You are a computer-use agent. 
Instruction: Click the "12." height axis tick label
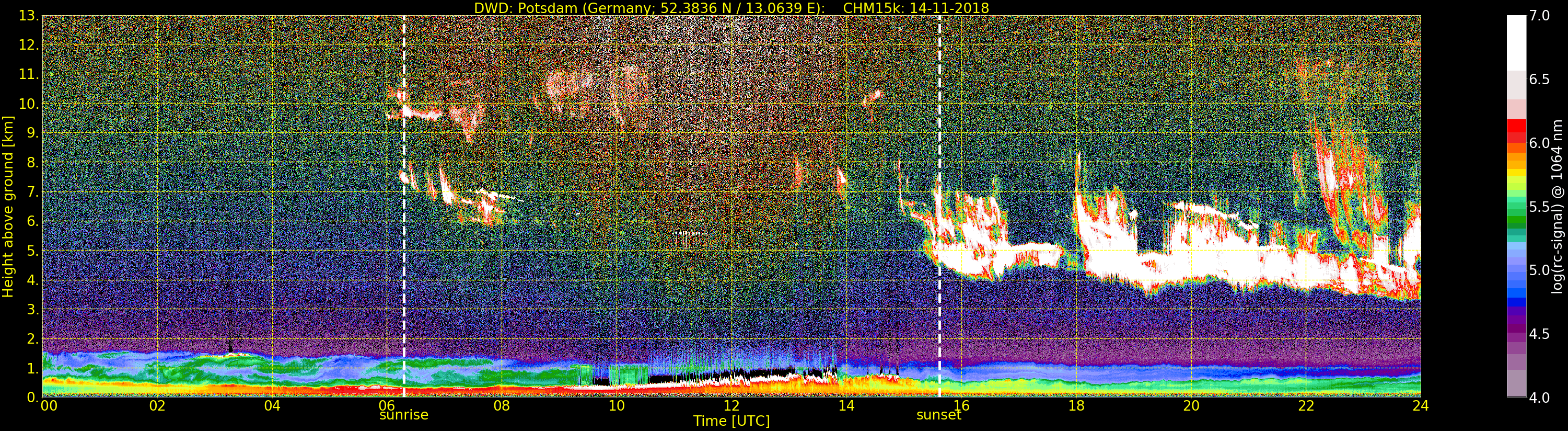pyautogui.click(x=29, y=45)
